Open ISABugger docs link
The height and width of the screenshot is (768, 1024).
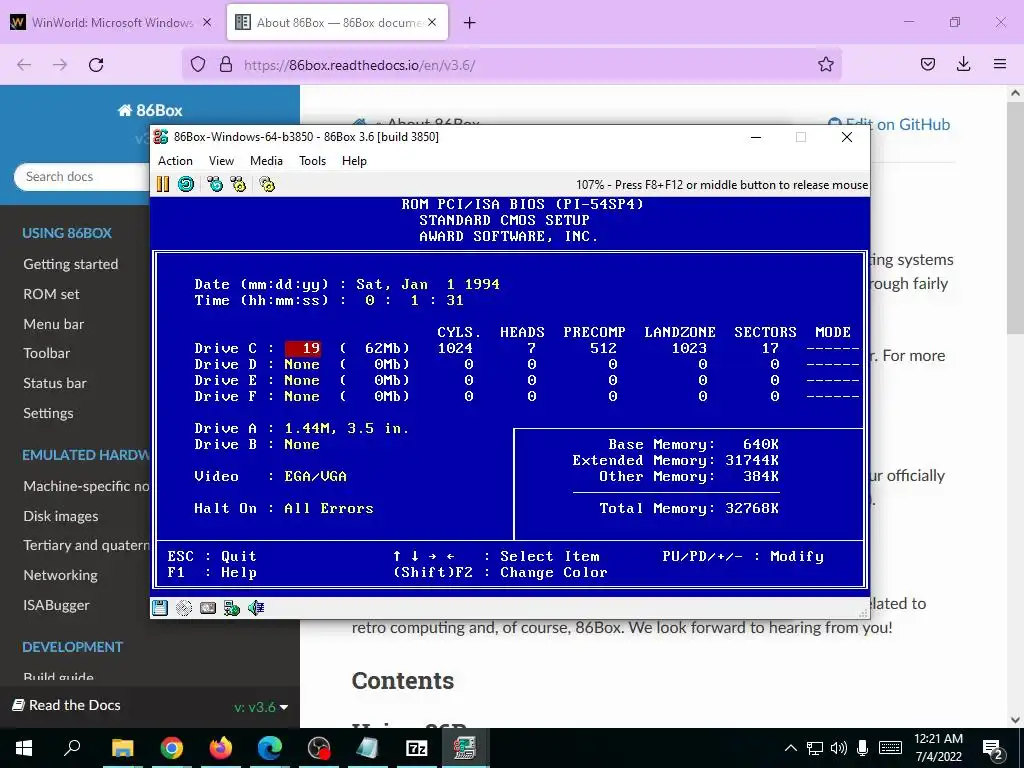56,605
